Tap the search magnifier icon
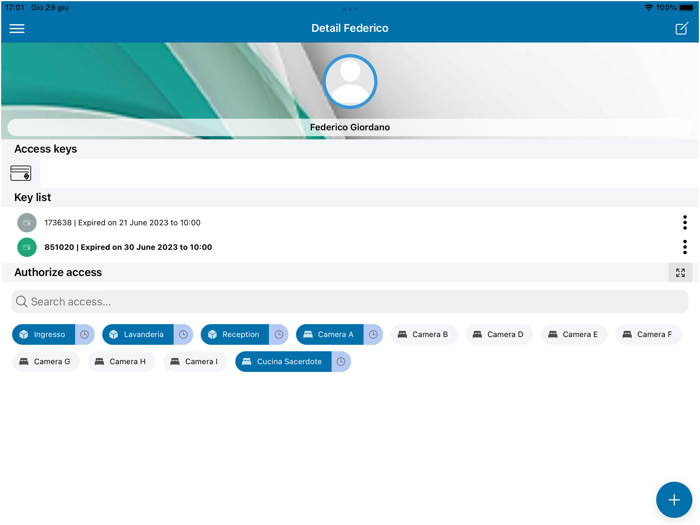 pos(21,302)
